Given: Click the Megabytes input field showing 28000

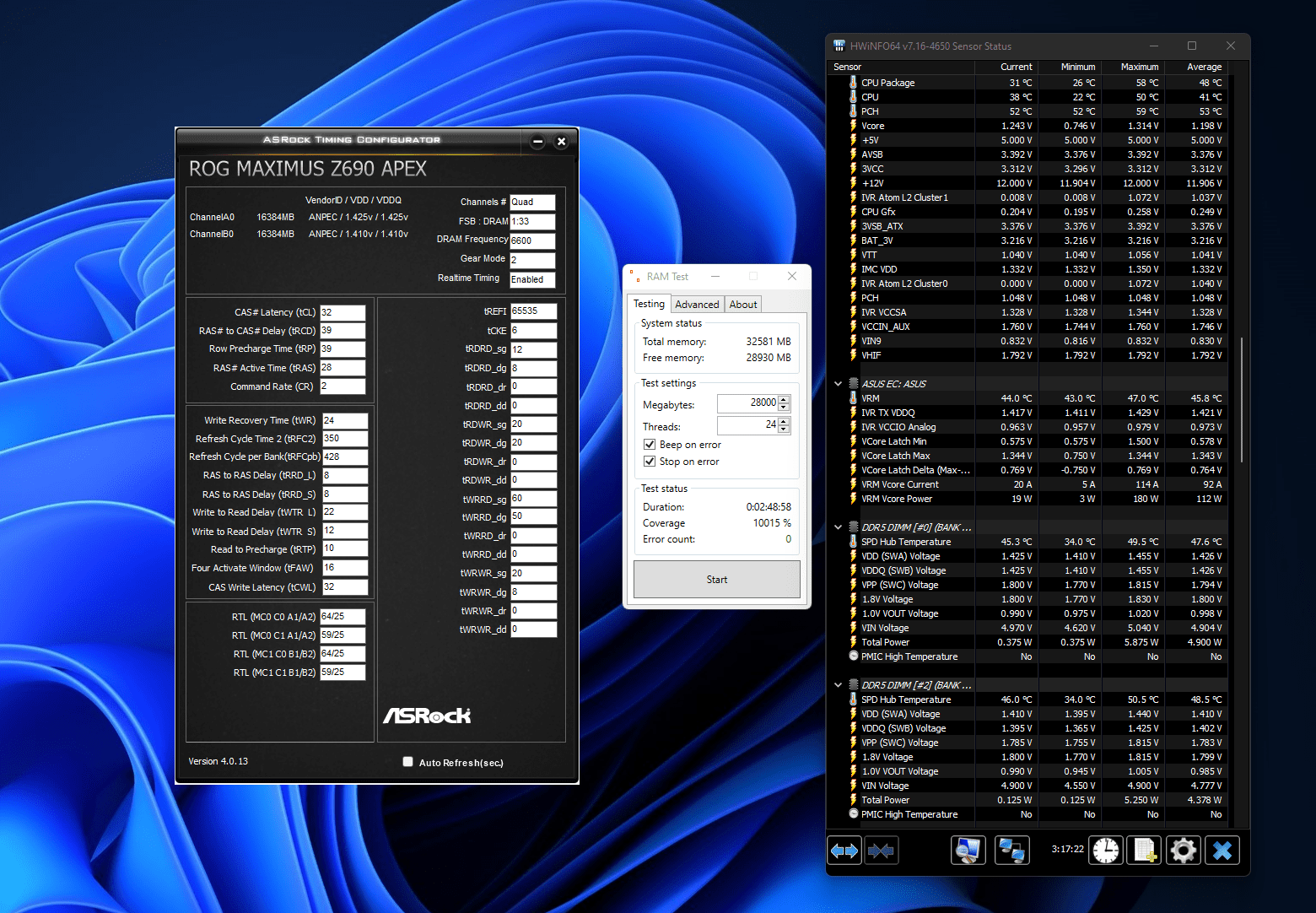Looking at the screenshot, I should [747, 403].
